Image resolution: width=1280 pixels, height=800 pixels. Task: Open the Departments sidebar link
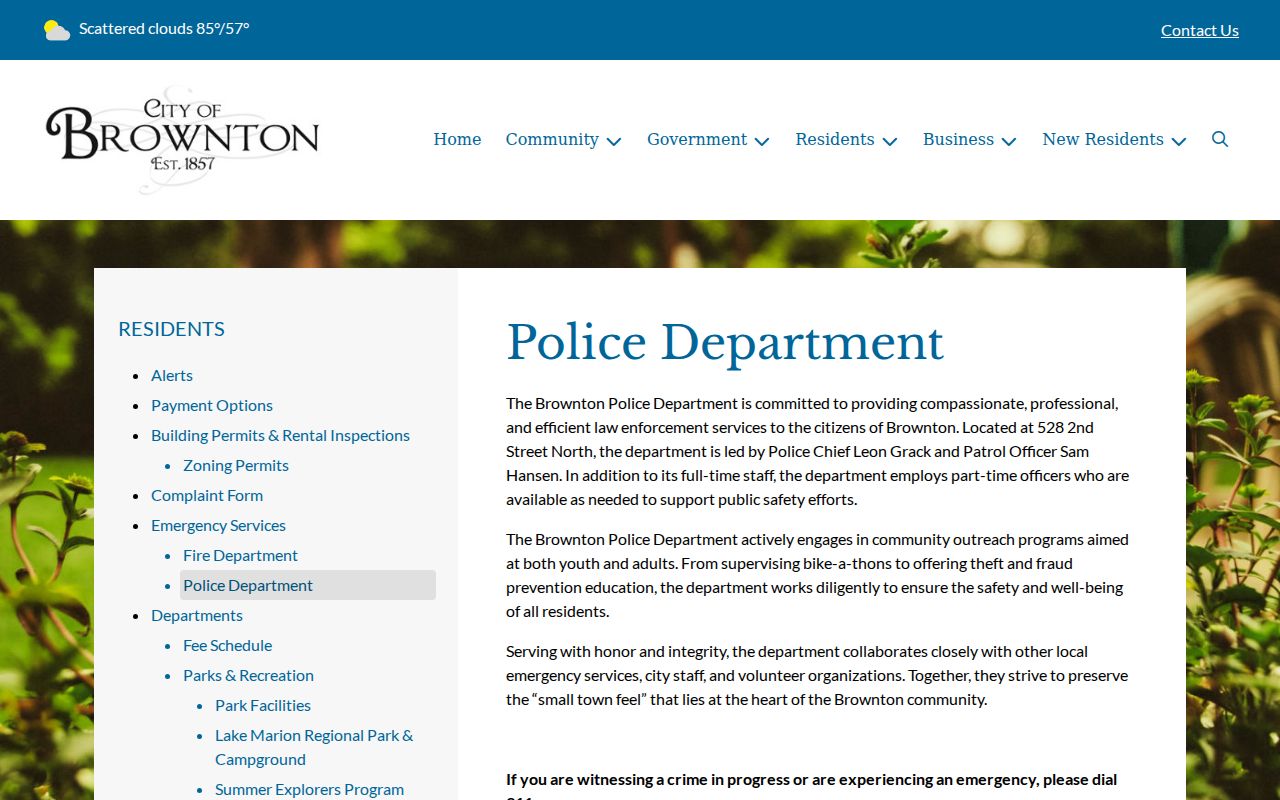(x=197, y=615)
